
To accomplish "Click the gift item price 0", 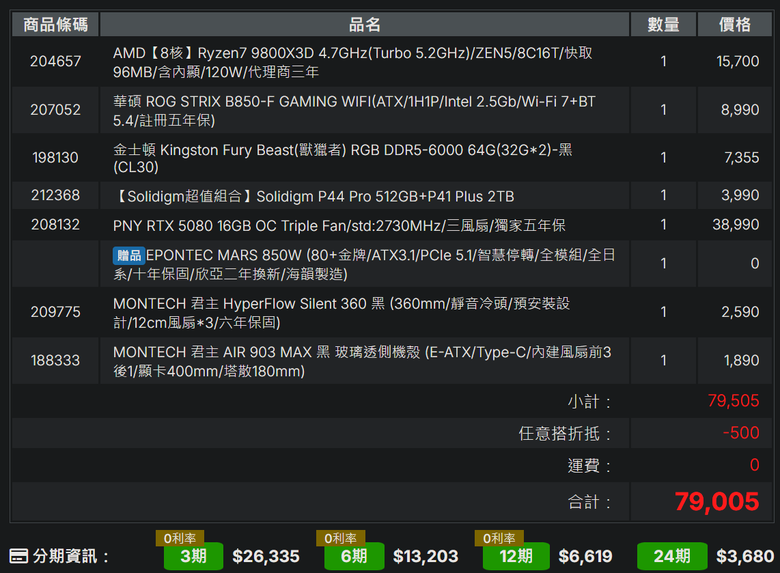I will [x=755, y=263].
